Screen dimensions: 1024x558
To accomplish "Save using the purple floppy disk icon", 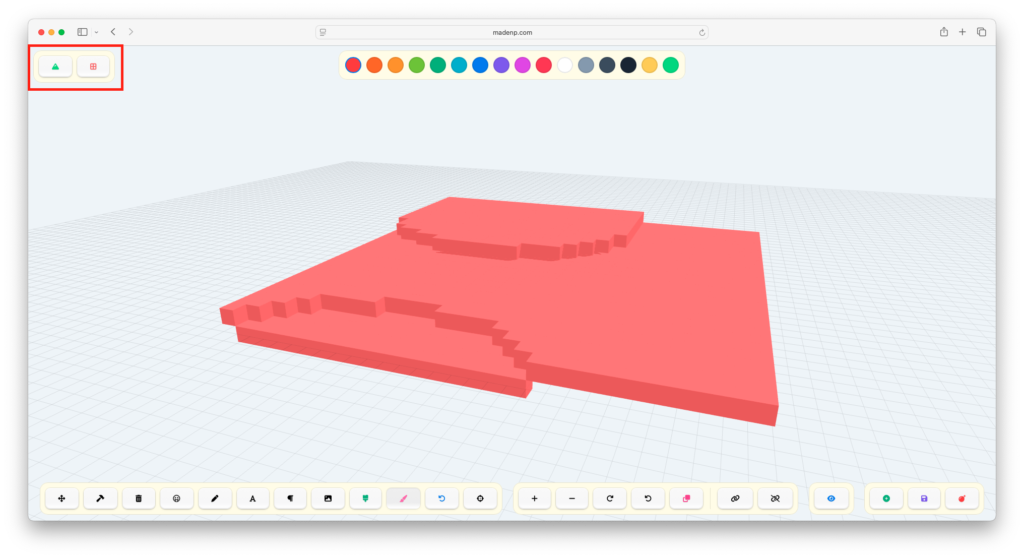I will click(x=924, y=499).
